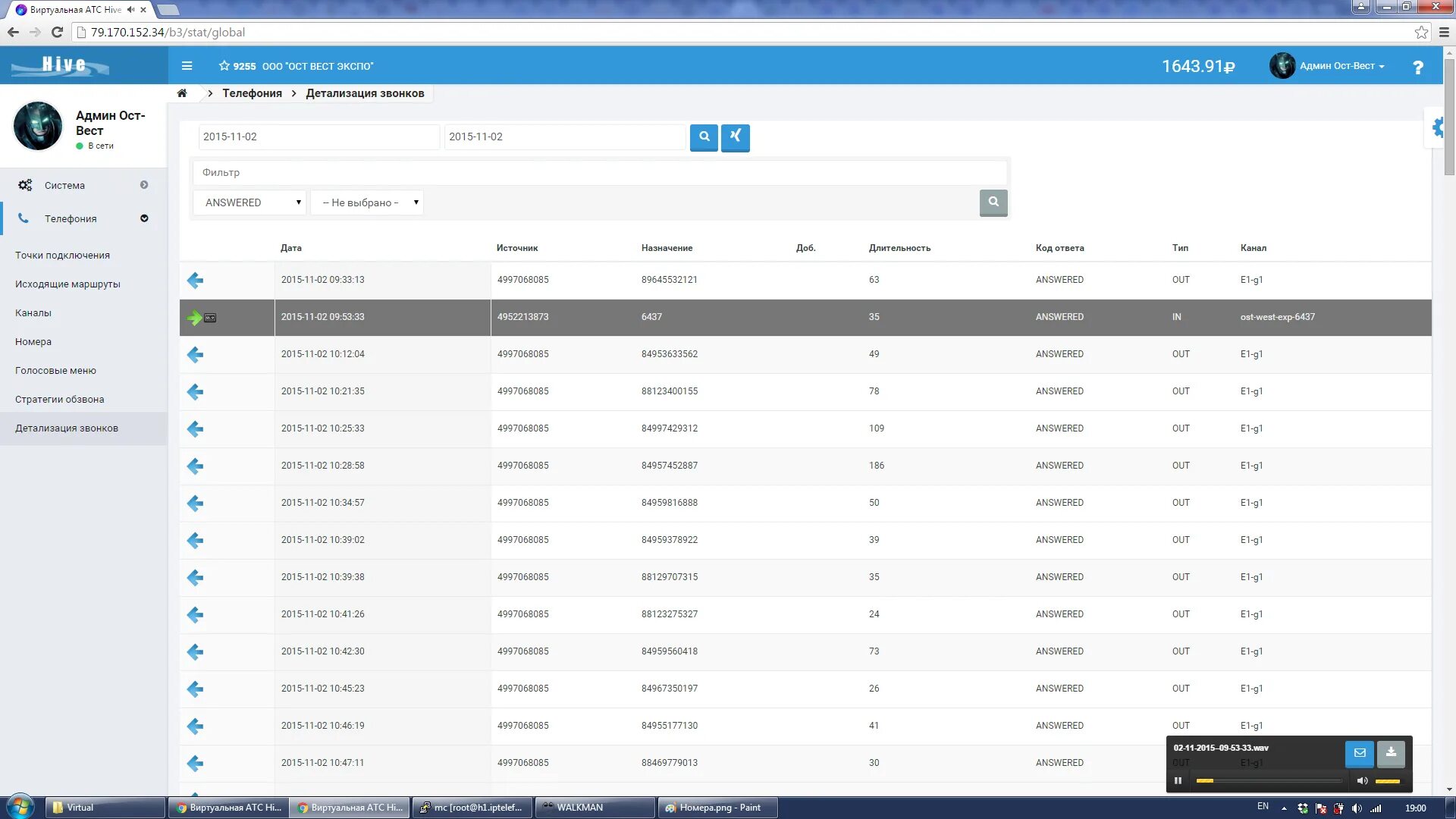This screenshot has width=1456, height=819.
Task: Switch to WALKMAN in the taskbar
Action: 595,808
